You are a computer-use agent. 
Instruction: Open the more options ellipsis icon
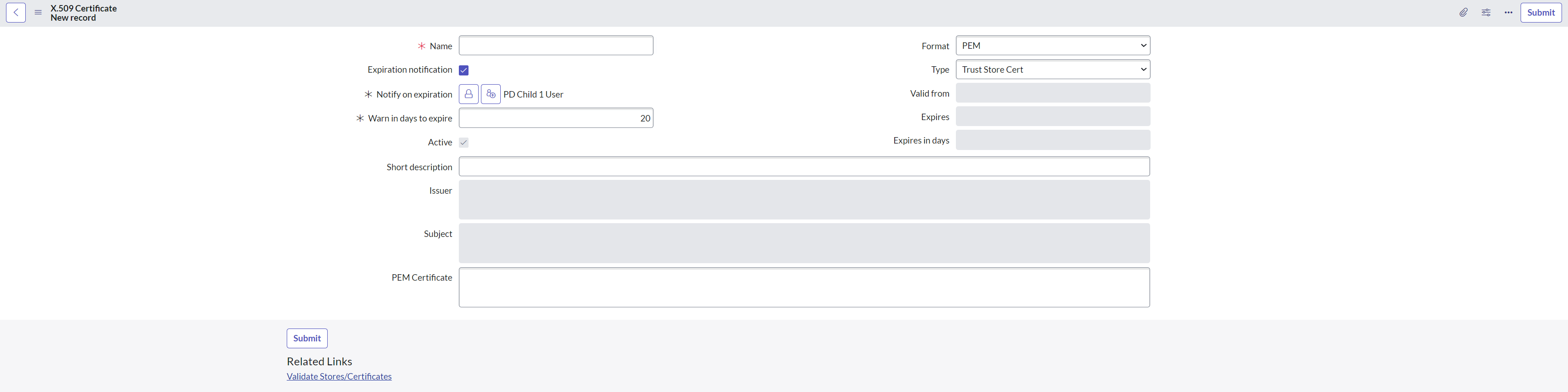[x=1508, y=13]
